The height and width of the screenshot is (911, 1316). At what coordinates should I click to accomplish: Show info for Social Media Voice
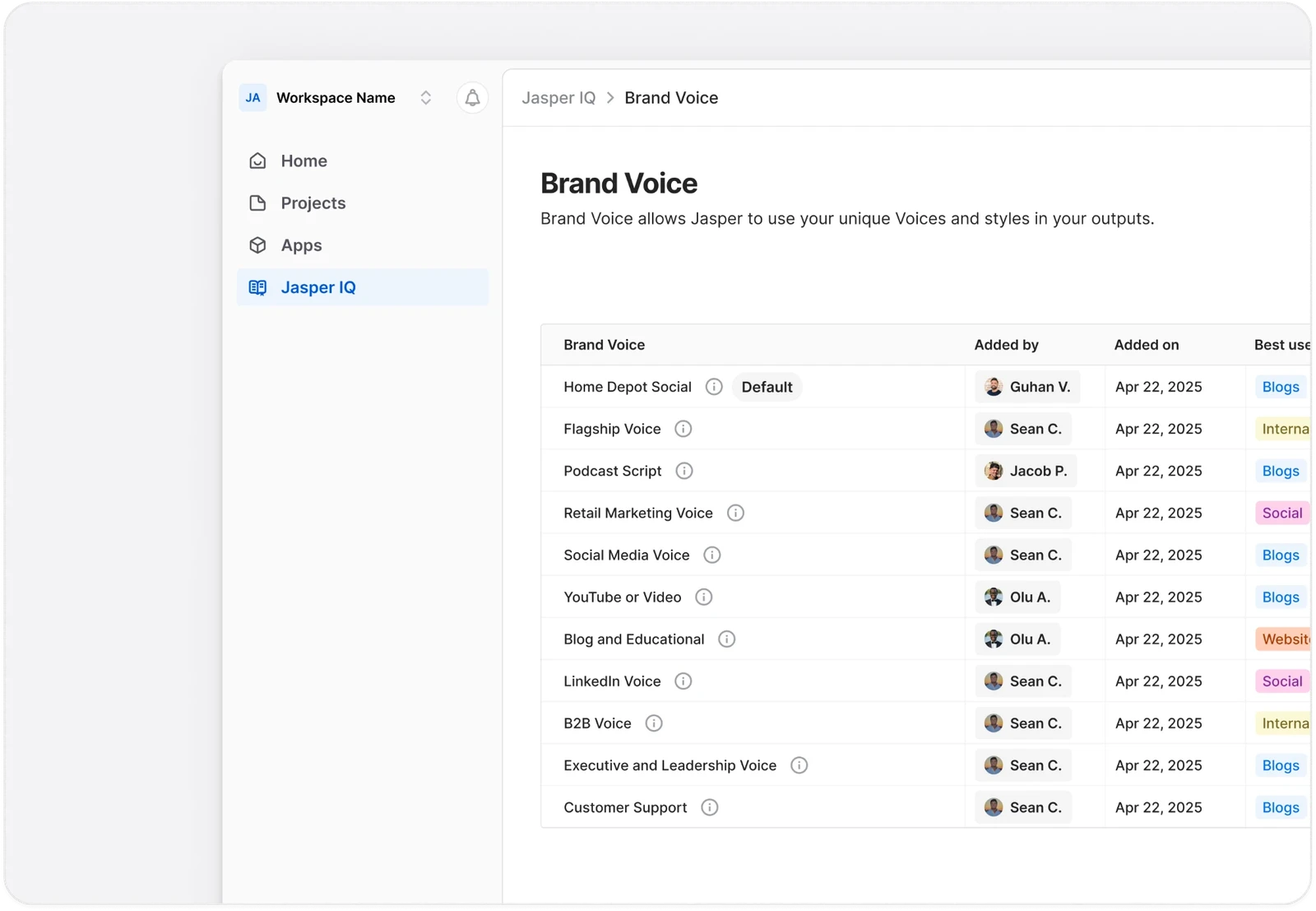click(712, 555)
